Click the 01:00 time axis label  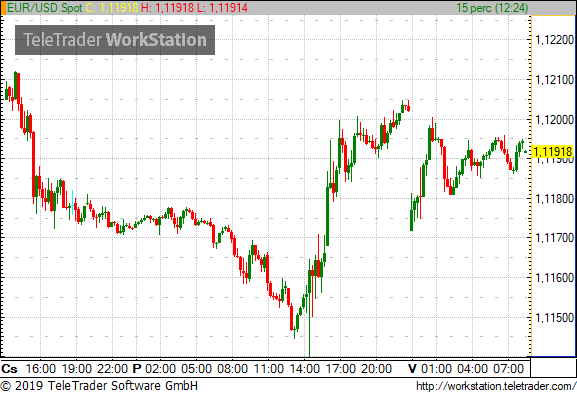point(436,368)
